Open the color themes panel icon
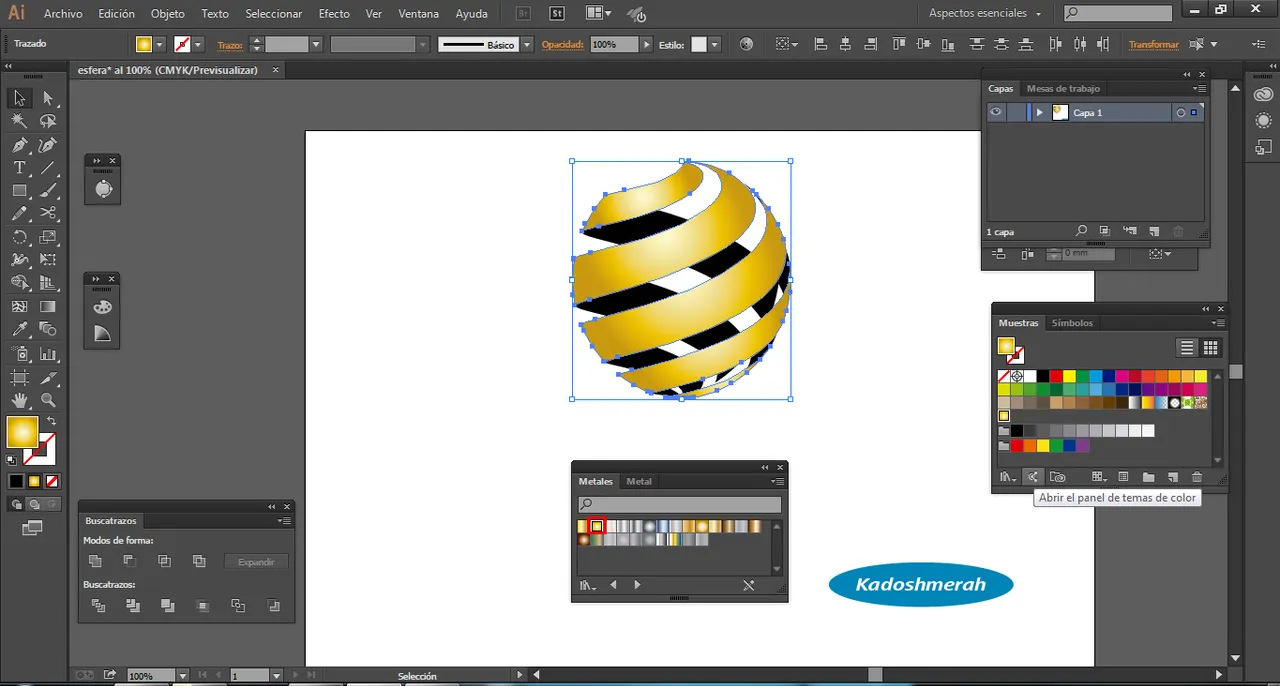The height and width of the screenshot is (686, 1280). click(1033, 477)
